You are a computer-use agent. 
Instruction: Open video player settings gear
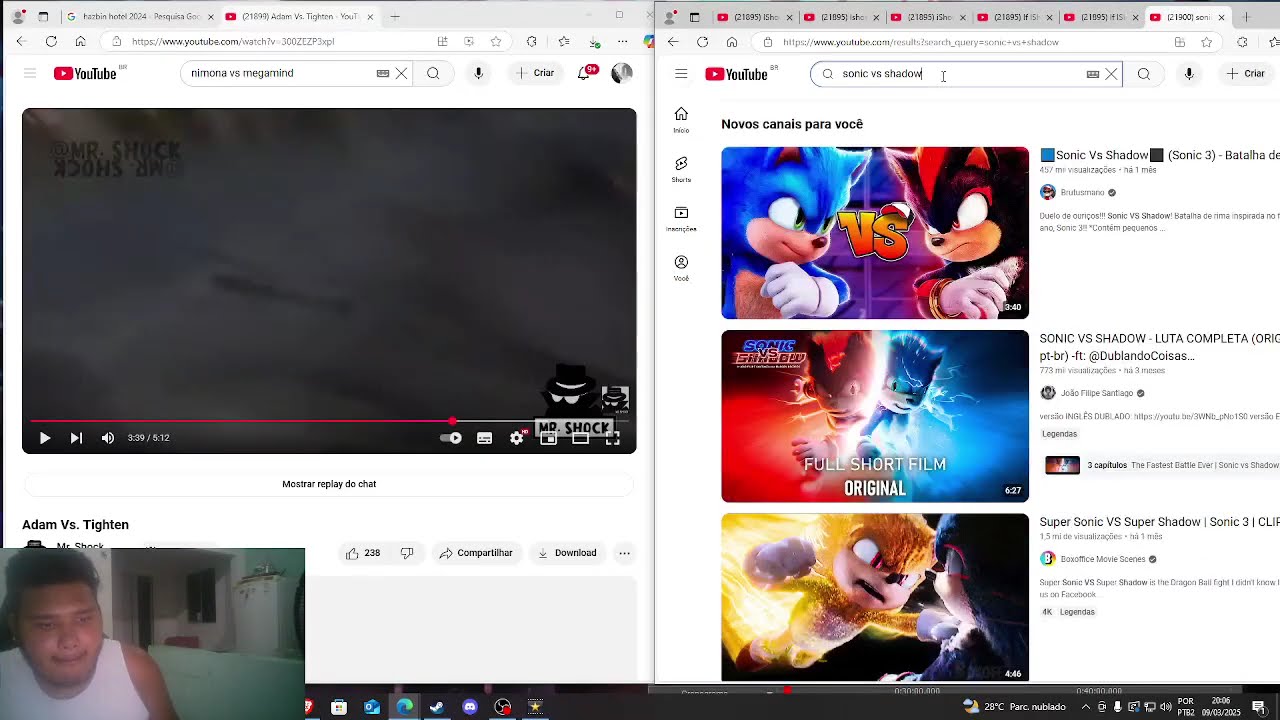[x=516, y=438]
